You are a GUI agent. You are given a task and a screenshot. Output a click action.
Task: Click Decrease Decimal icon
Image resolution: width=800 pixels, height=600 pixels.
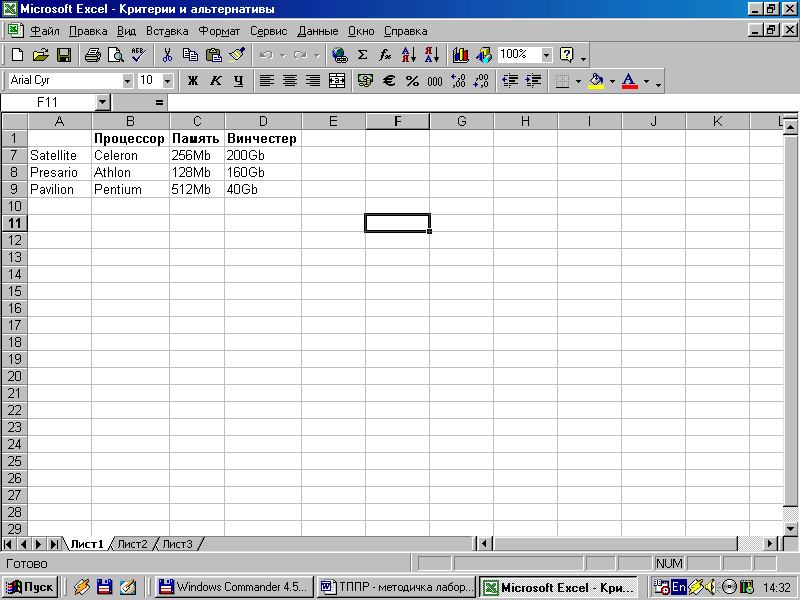[x=481, y=81]
